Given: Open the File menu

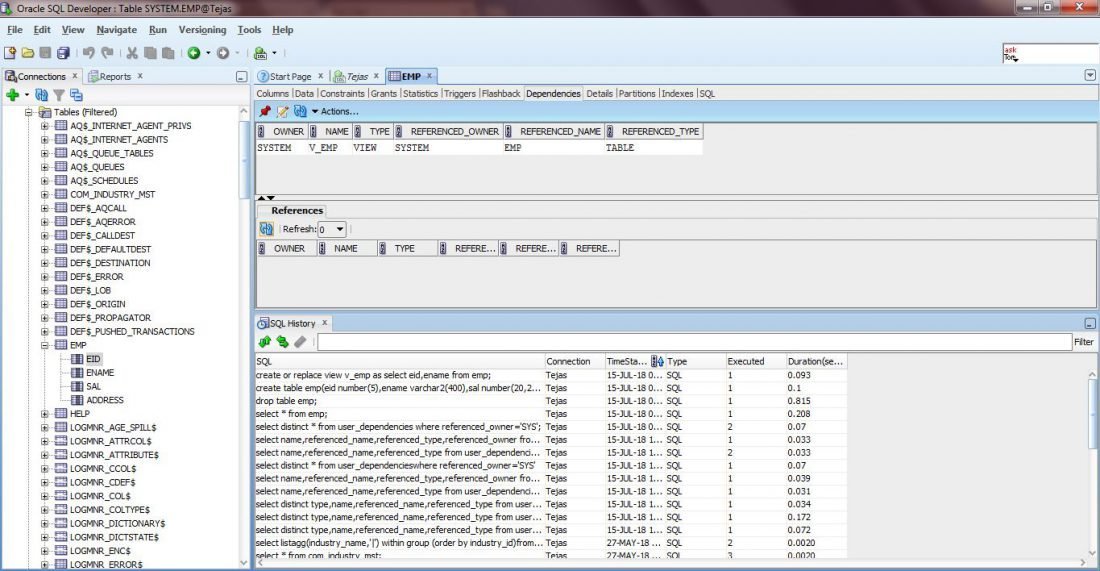Looking at the screenshot, I should pos(15,29).
